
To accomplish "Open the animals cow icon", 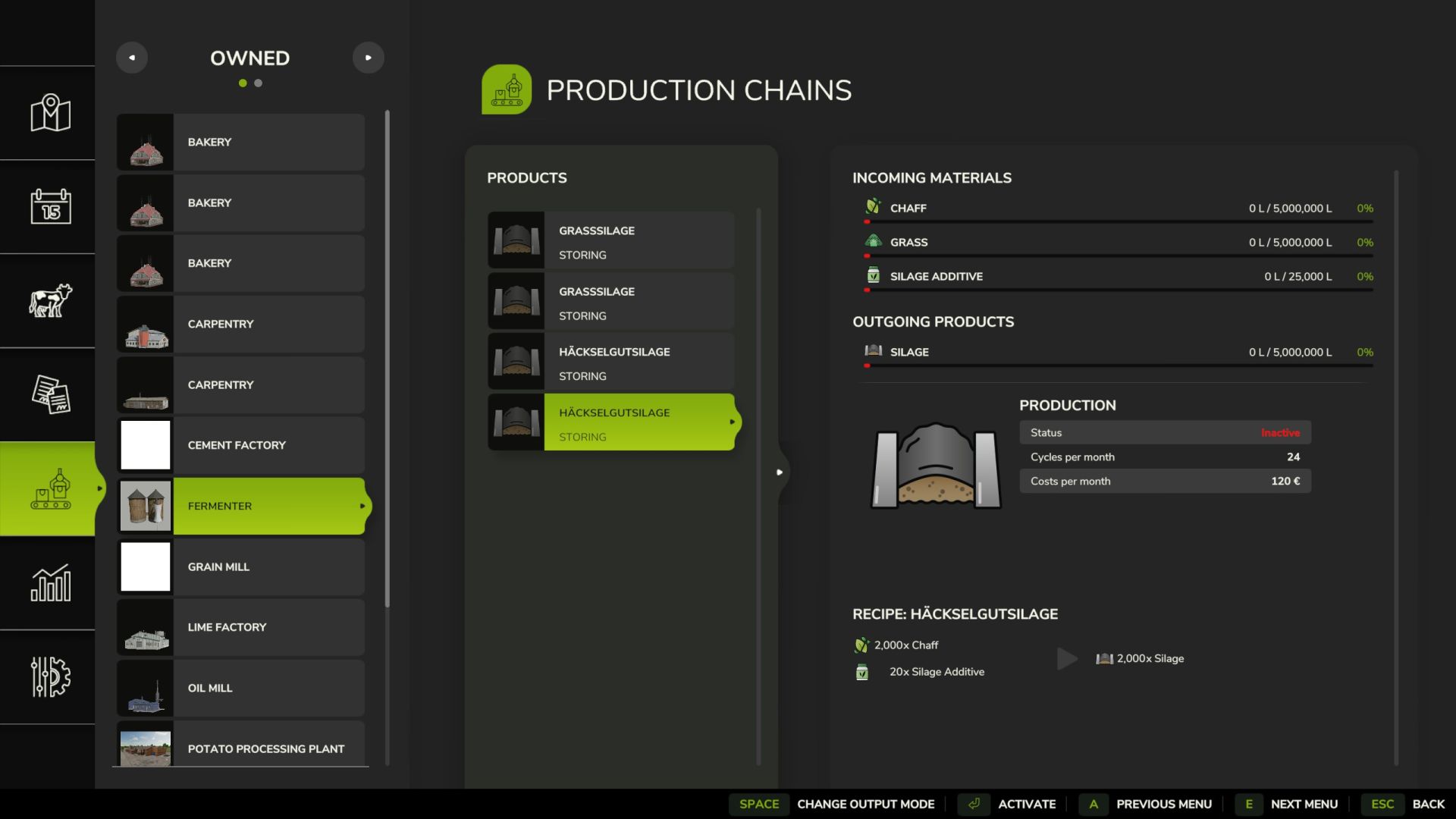I will tap(50, 300).
